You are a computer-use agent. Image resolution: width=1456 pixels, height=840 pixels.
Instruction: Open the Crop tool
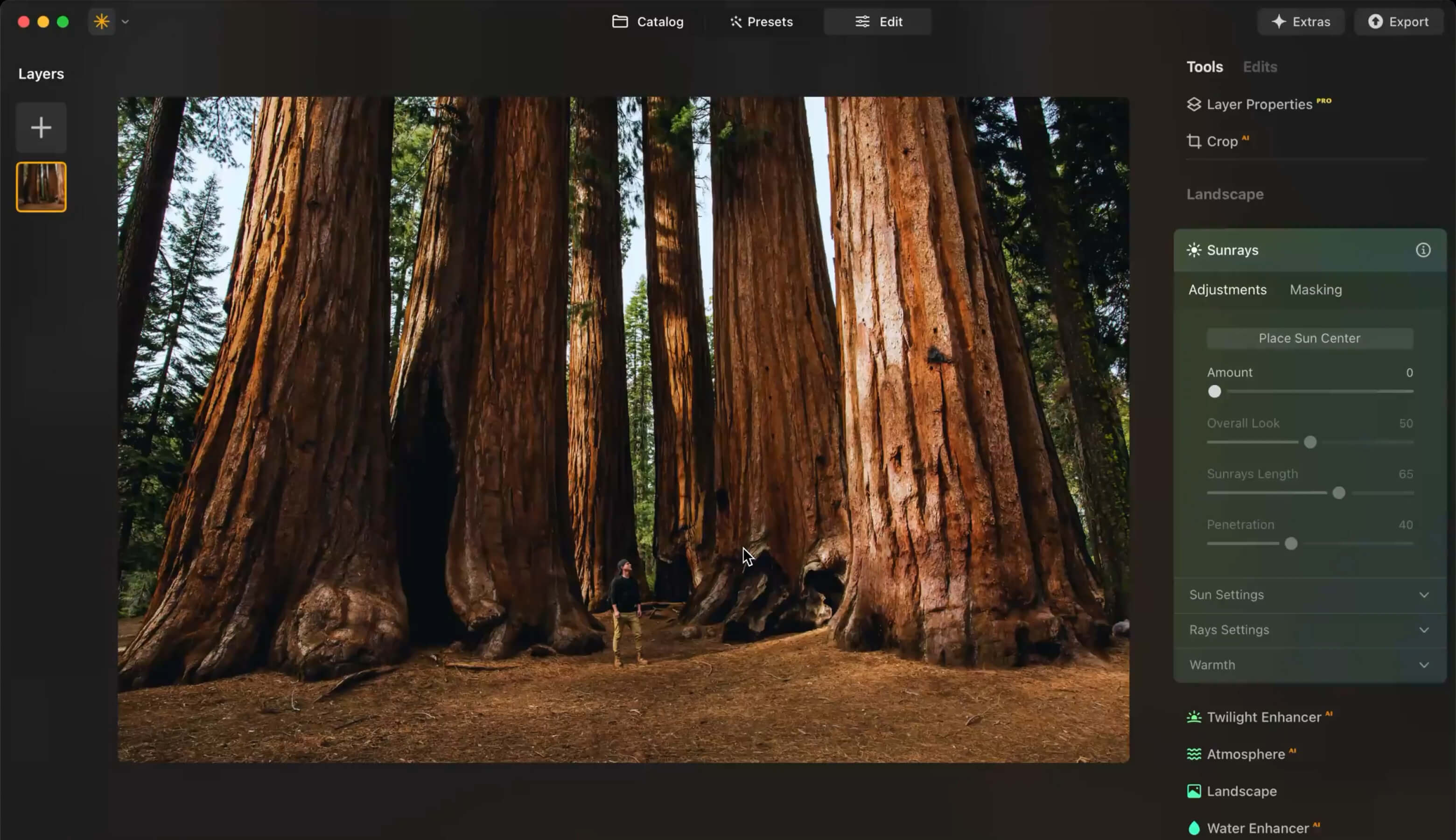pos(1221,141)
